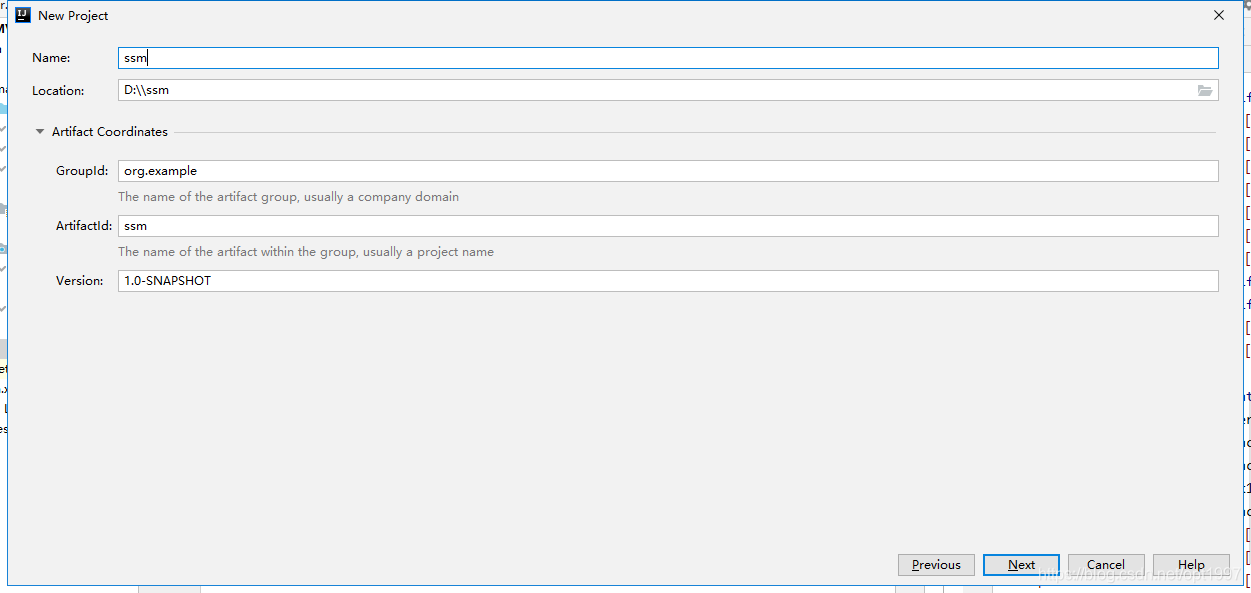
Task: Proceed with the Next button
Action: pos(1021,565)
